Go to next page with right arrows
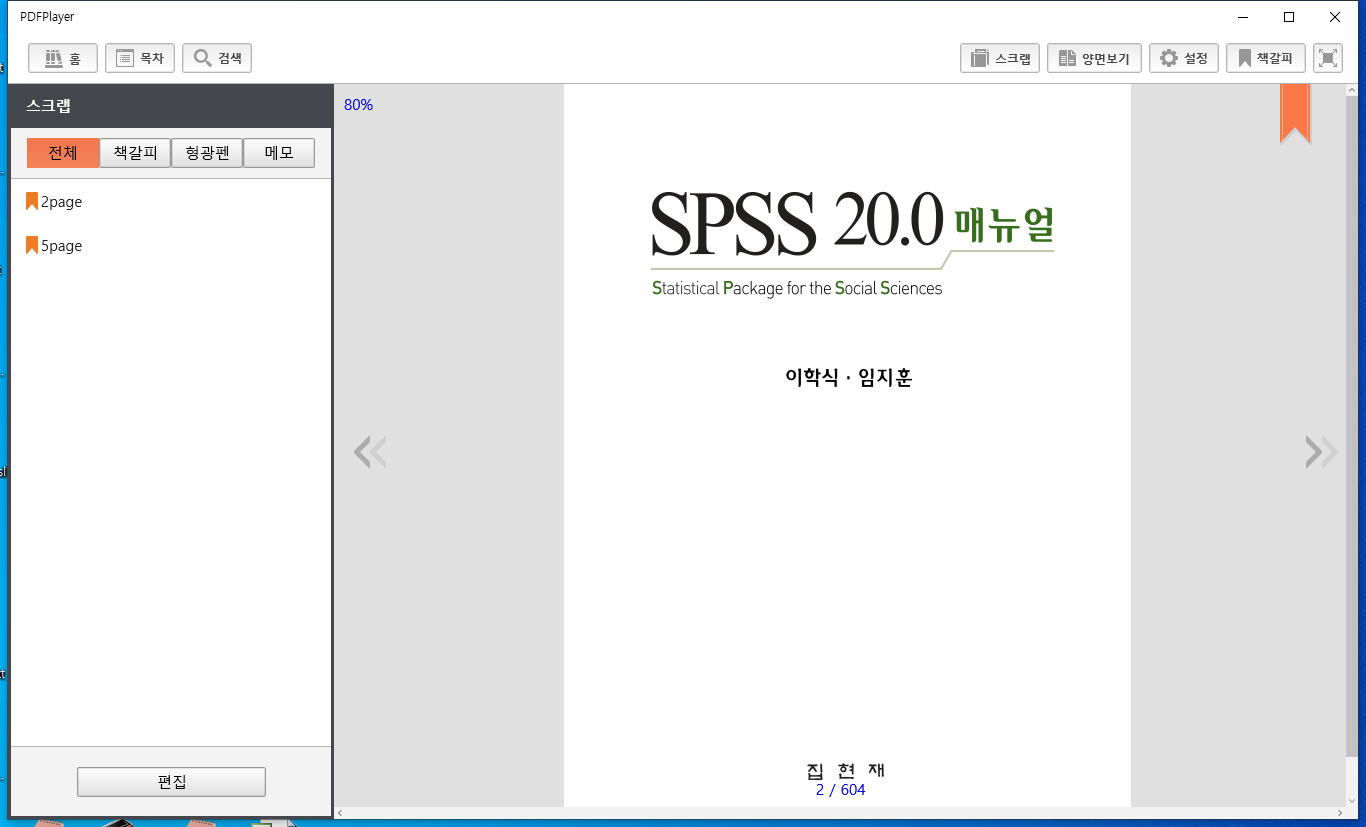1366x827 pixels. (1321, 452)
